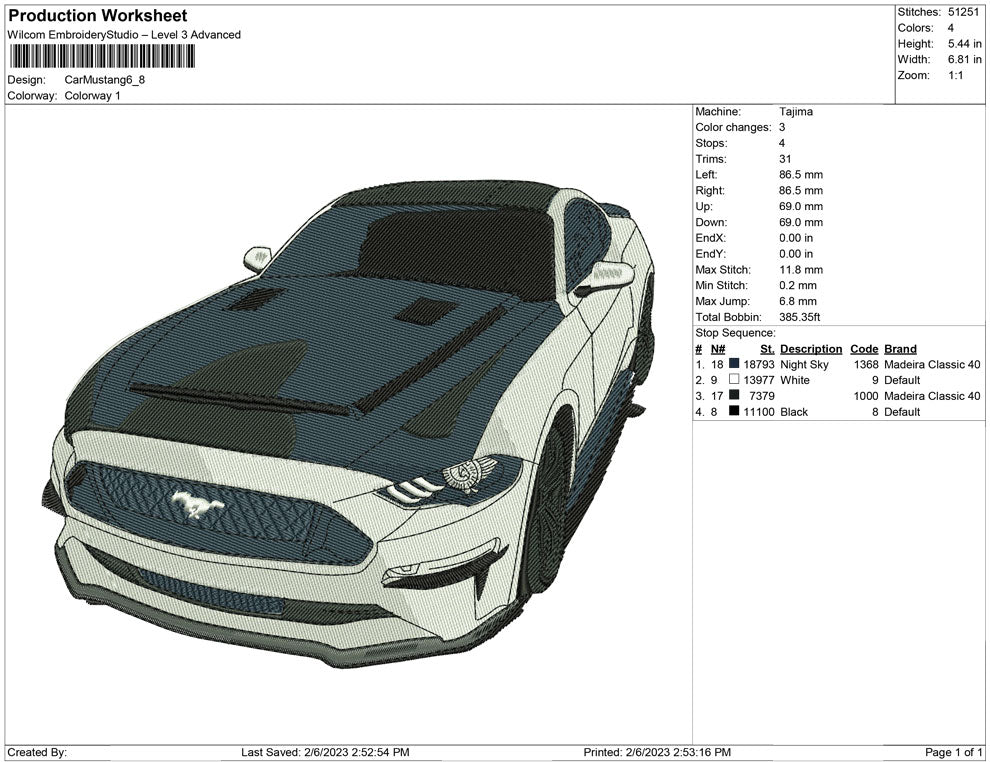990x762 pixels.
Task: Click the N# column header
Action: (x=718, y=349)
